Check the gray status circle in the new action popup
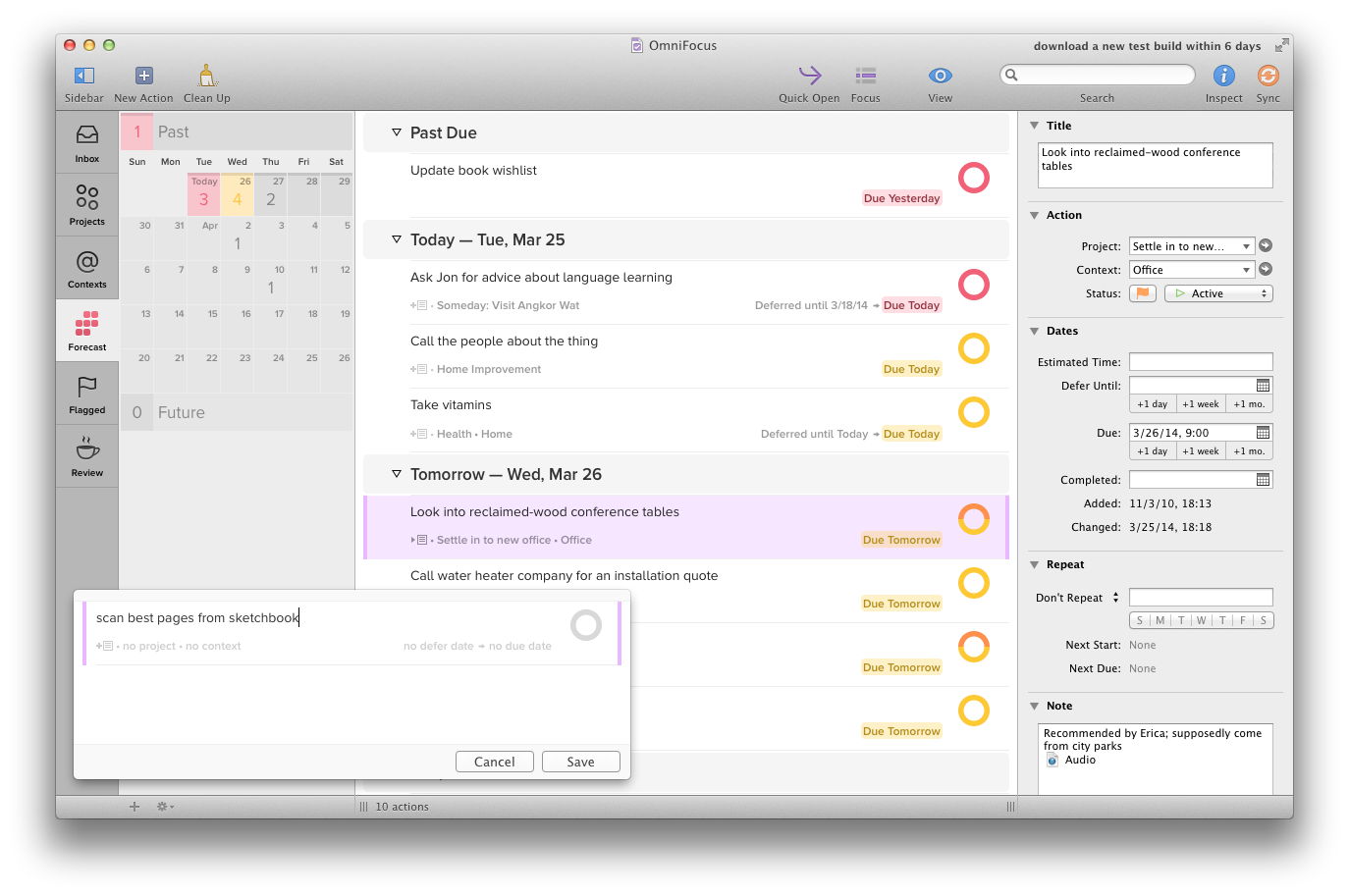Image resolution: width=1349 pixels, height=896 pixels. pyautogui.click(x=586, y=625)
